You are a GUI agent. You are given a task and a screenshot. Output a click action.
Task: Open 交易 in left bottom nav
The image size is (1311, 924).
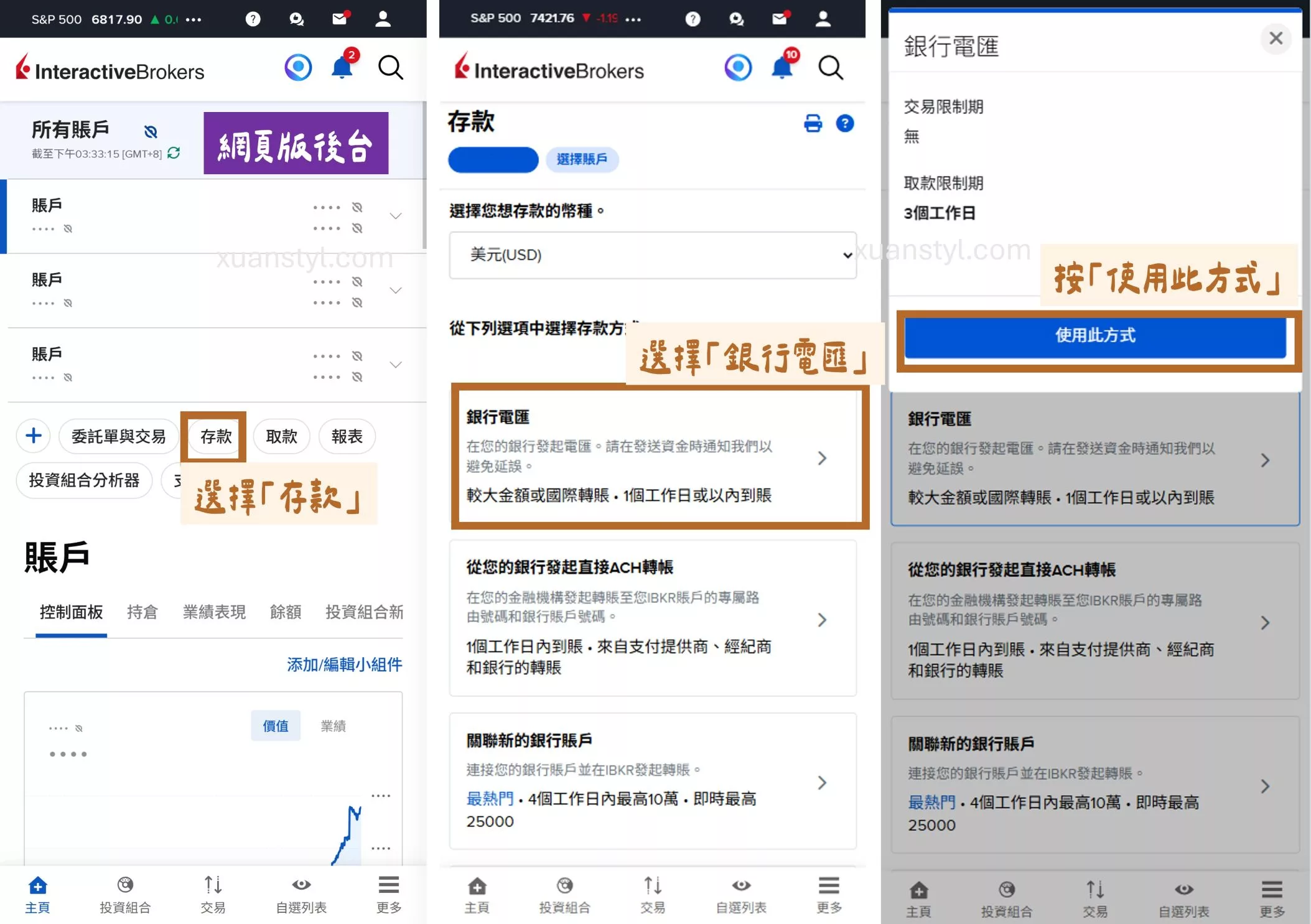213,895
